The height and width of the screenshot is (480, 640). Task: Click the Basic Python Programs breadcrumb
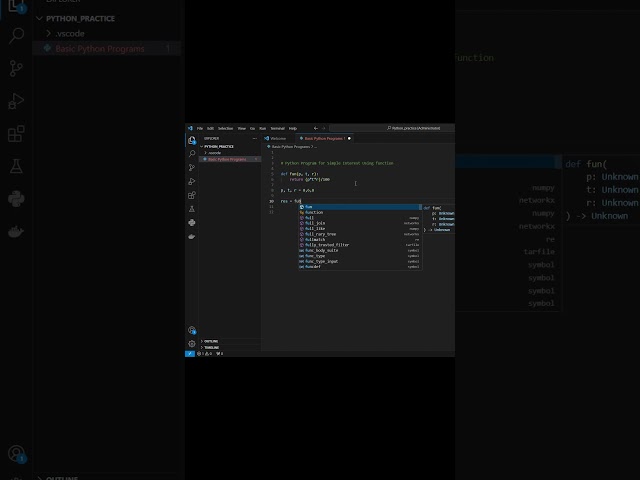pyautogui.click(x=291, y=147)
